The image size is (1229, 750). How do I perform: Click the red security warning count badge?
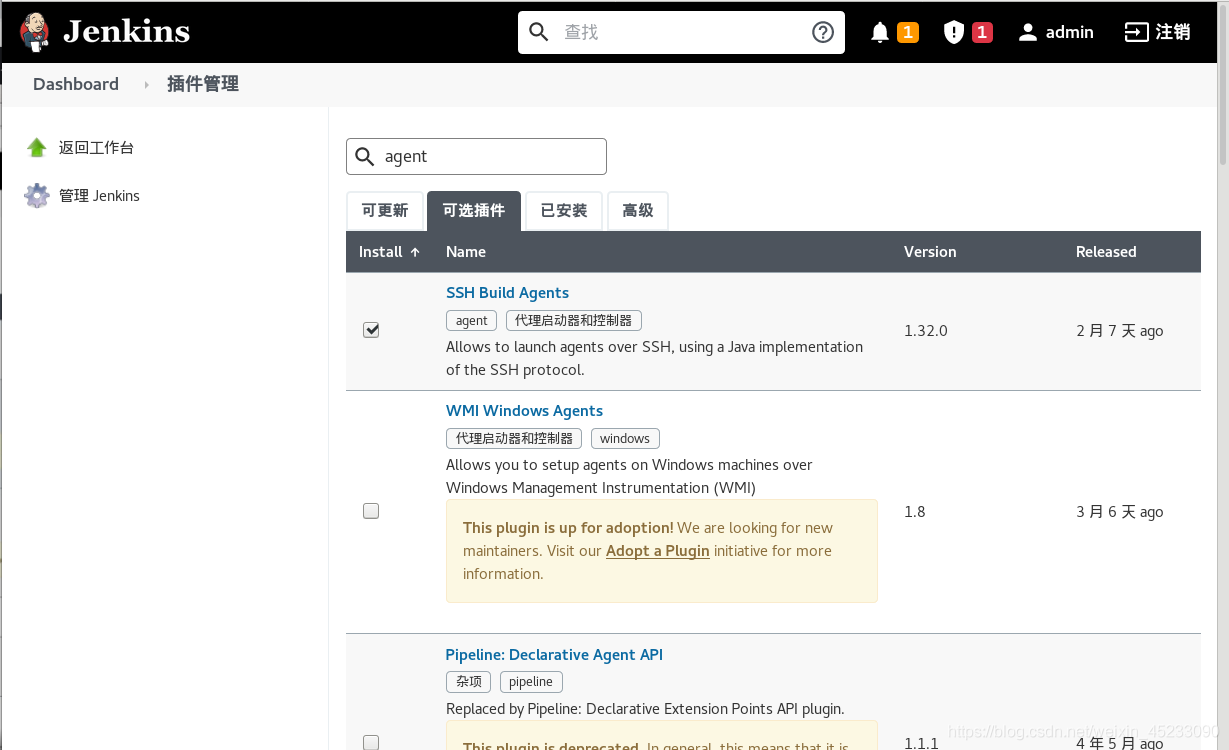tap(982, 32)
